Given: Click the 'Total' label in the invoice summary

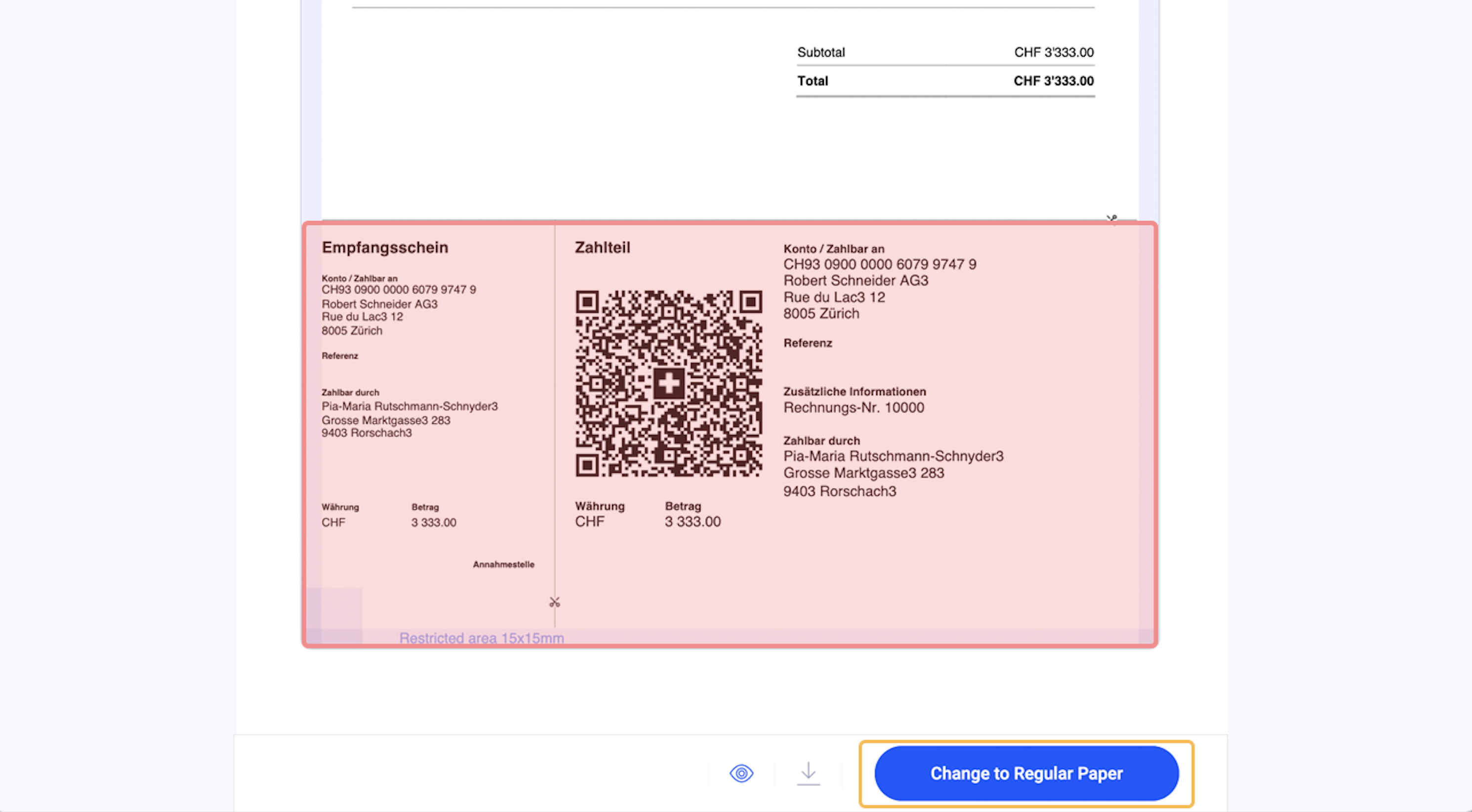Looking at the screenshot, I should (813, 81).
